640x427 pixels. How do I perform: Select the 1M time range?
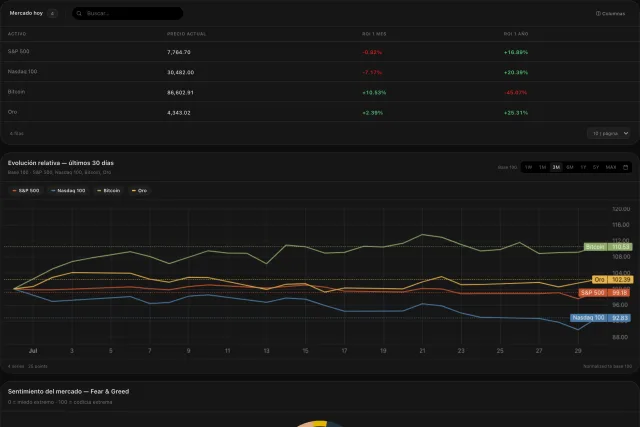tap(542, 167)
